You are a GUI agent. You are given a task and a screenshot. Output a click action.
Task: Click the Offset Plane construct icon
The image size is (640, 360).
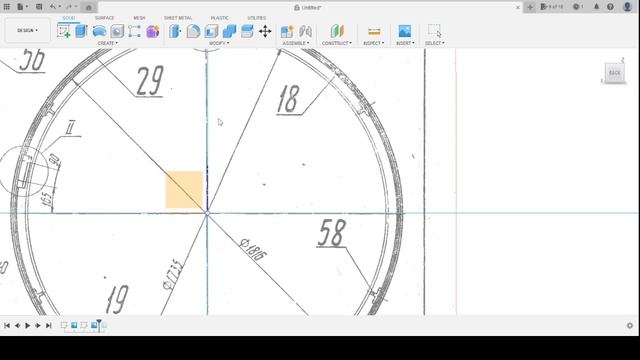[x=337, y=31]
